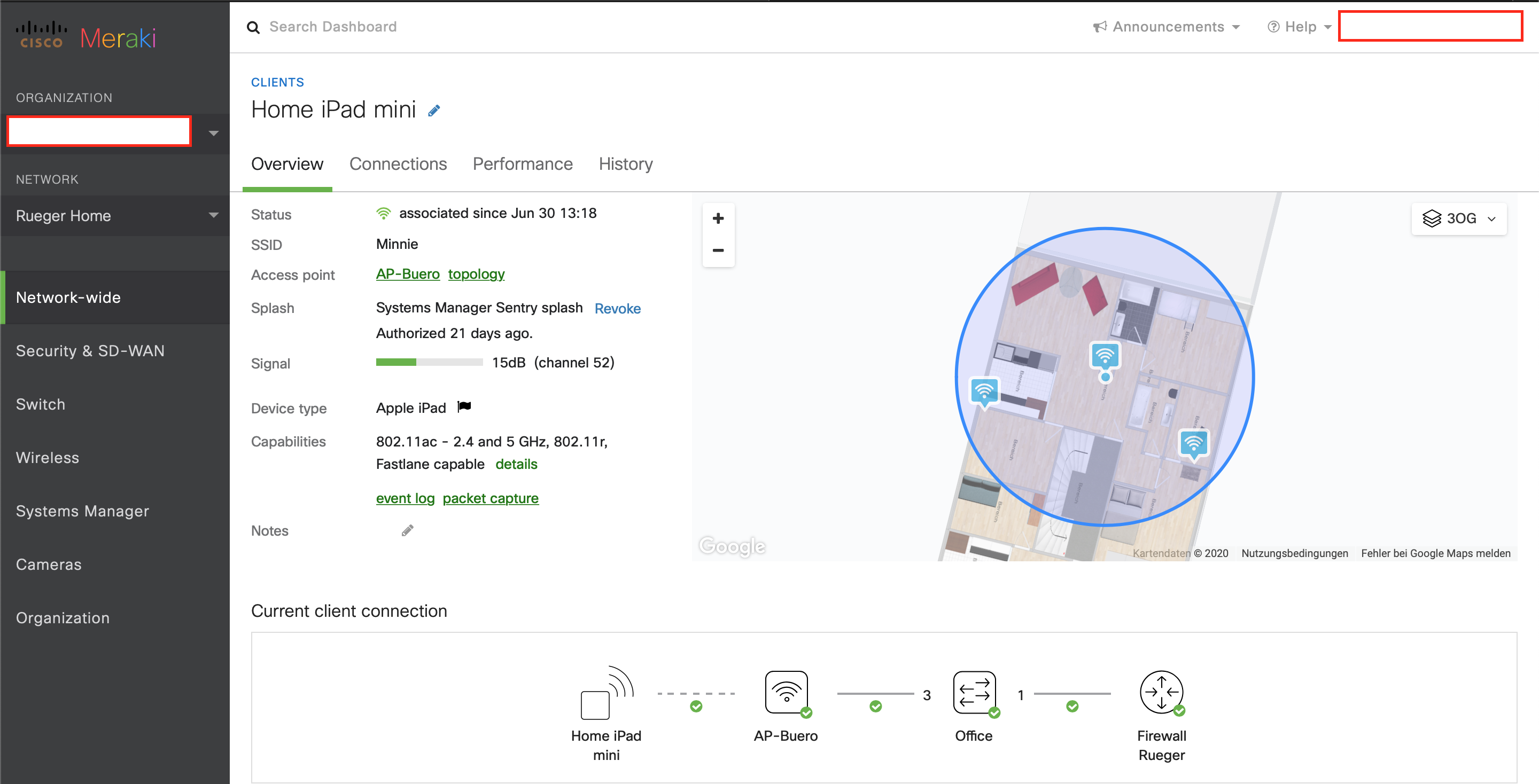
Task: Click the flag icon next to Apple iPad
Action: pyautogui.click(x=464, y=406)
